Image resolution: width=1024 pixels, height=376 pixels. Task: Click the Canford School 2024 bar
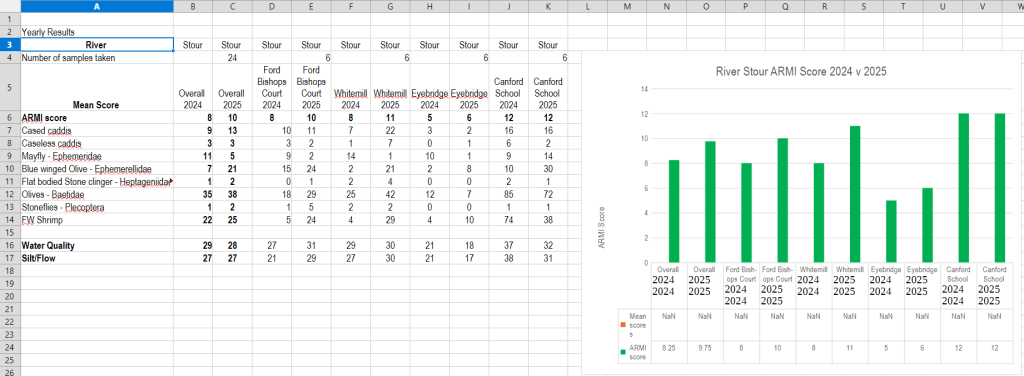(x=963, y=188)
